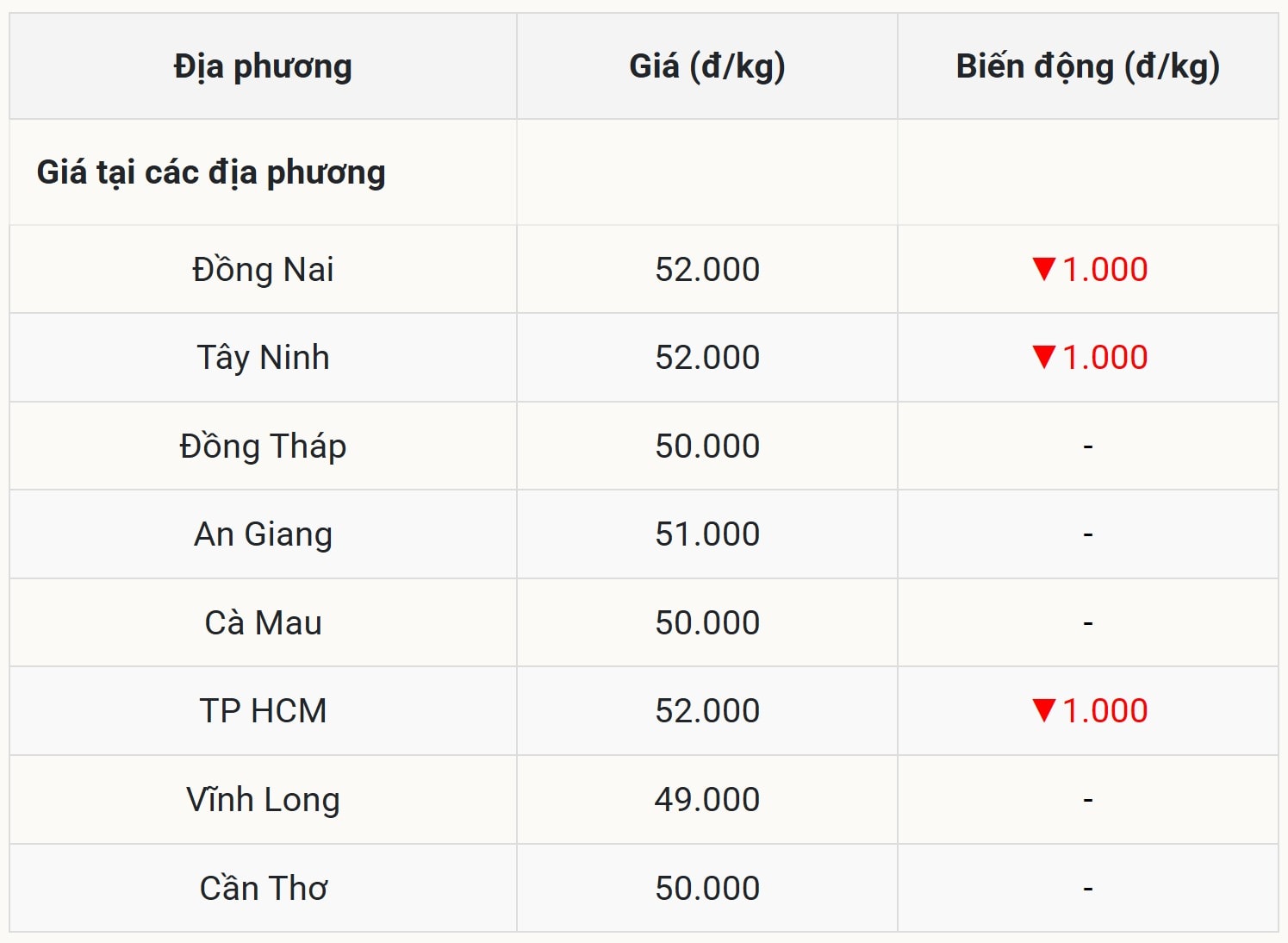Click the An Giang province cell
This screenshot has width=1288, height=943.
point(263,534)
